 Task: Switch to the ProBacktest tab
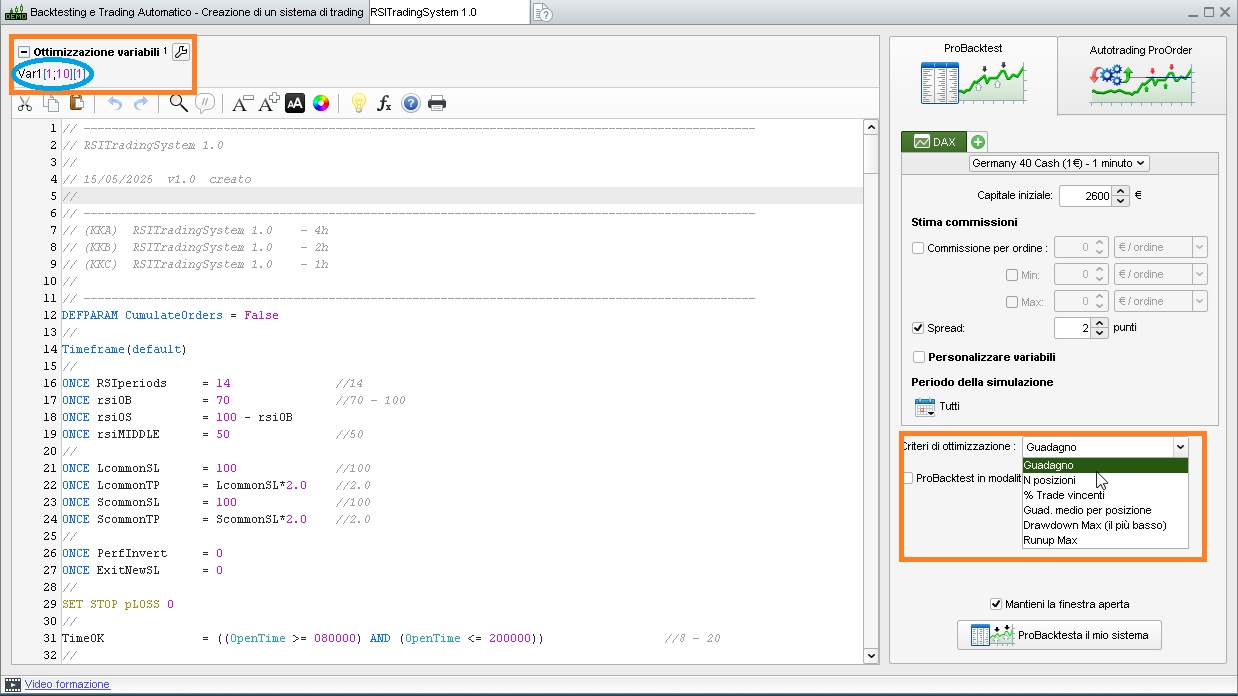[x=972, y=75]
